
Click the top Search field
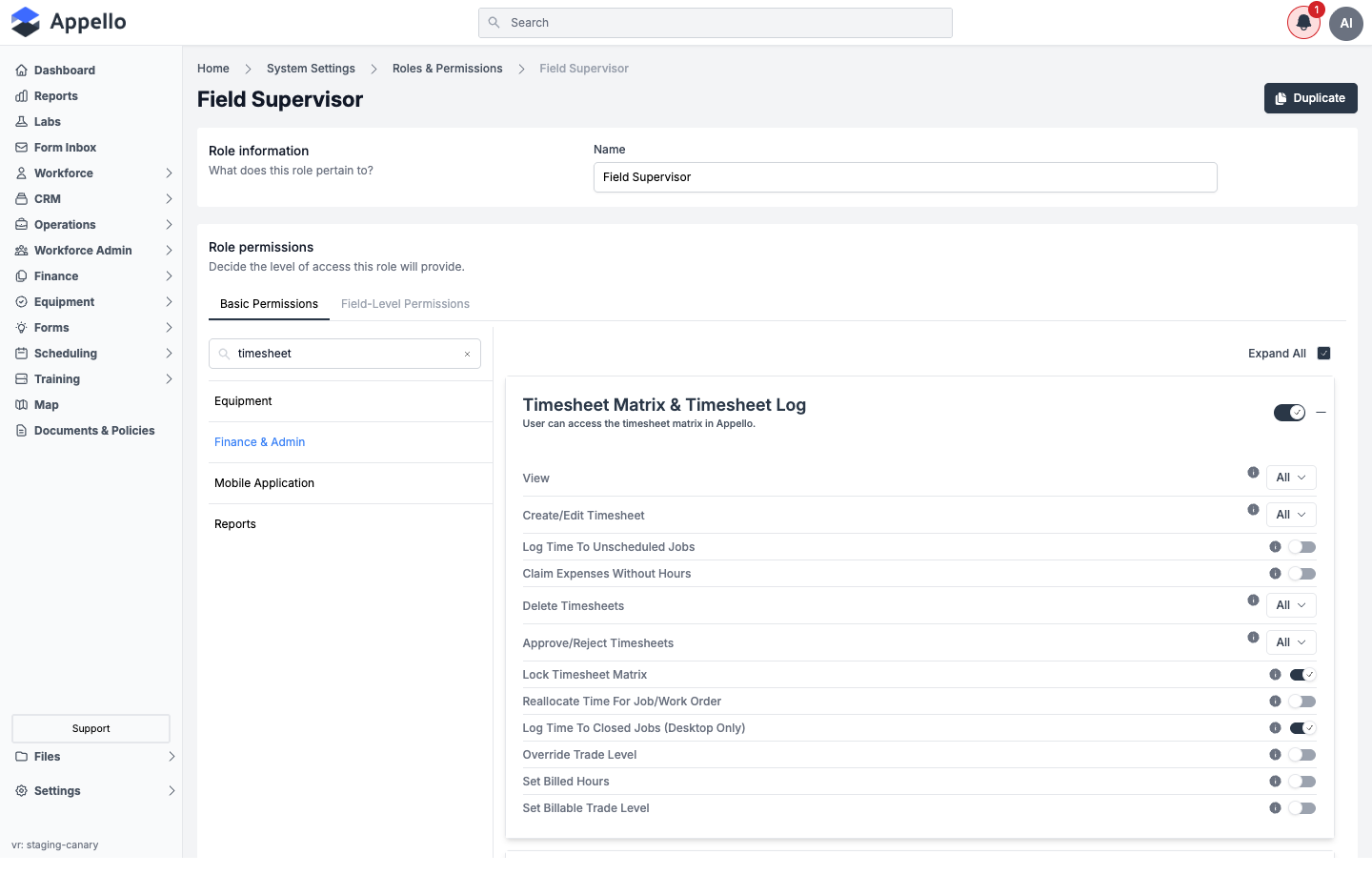point(716,23)
